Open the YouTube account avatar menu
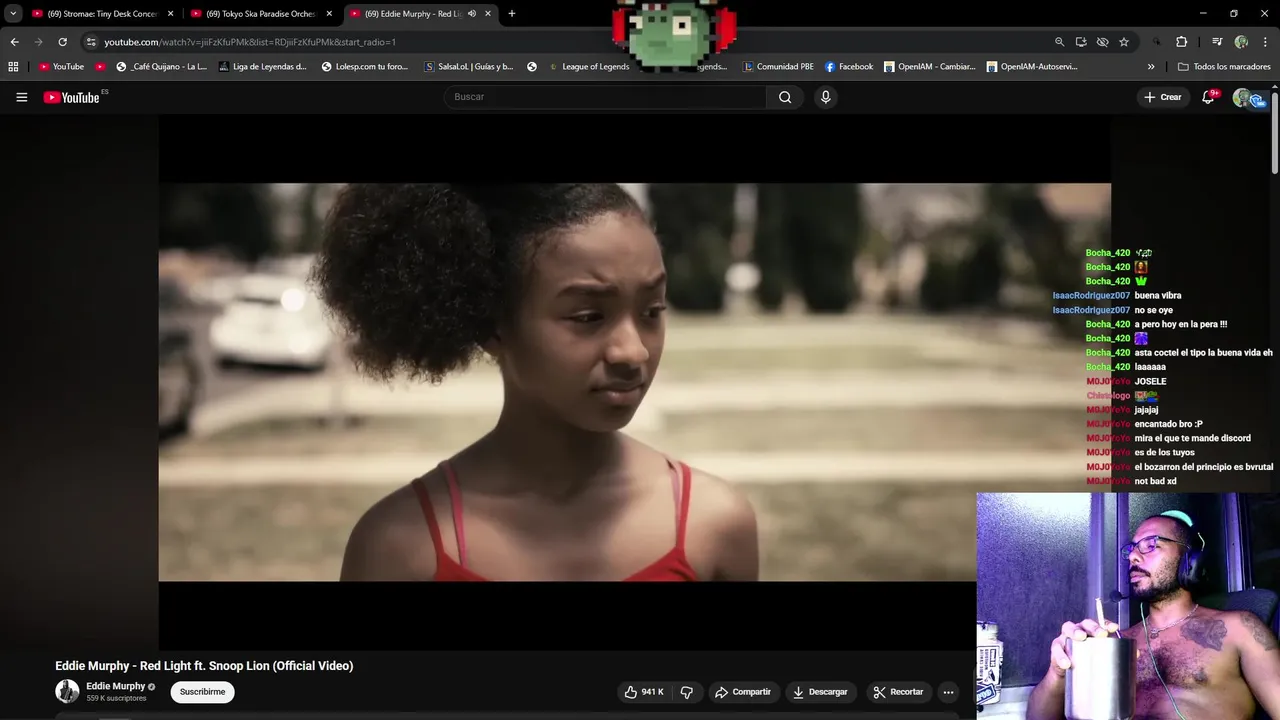1280x720 pixels. pyautogui.click(x=1244, y=97)
